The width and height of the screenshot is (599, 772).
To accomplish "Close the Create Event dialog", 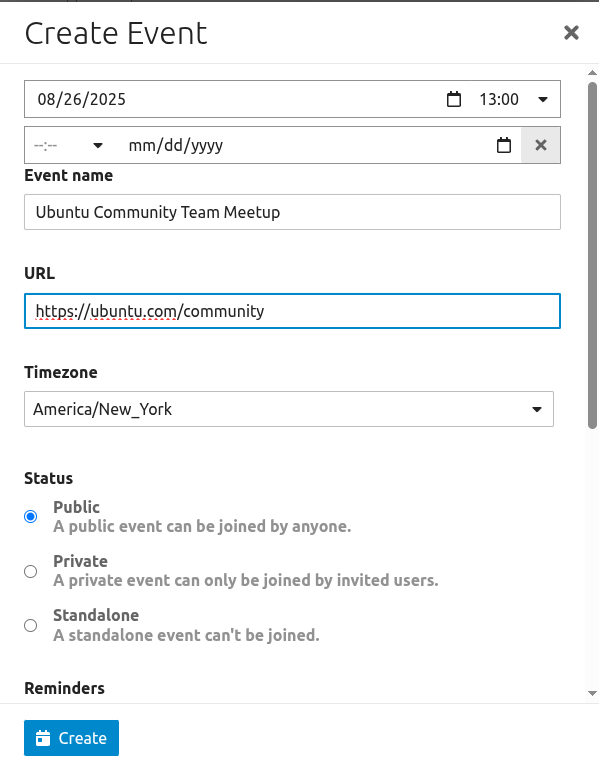I will click(x=571, y=33).
